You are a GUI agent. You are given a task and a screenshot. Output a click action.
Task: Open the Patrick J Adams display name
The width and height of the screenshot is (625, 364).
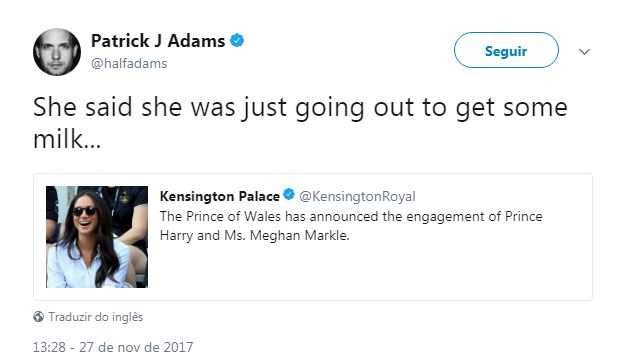(x=158, y=41)
